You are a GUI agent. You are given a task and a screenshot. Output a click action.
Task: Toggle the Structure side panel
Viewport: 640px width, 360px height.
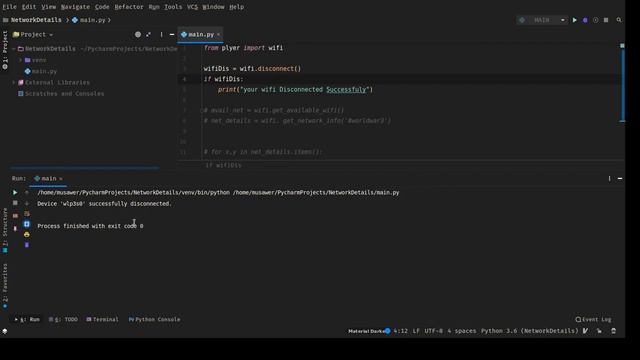5,230
